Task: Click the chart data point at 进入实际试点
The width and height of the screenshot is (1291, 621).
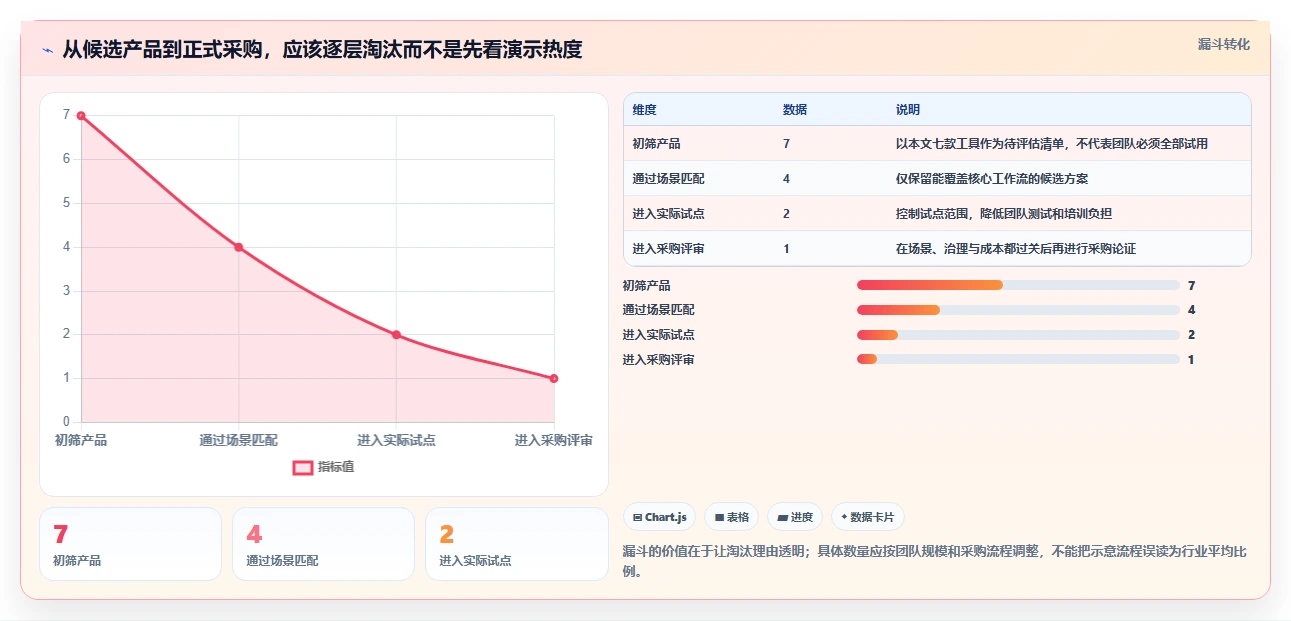Action: coord(396,334)
